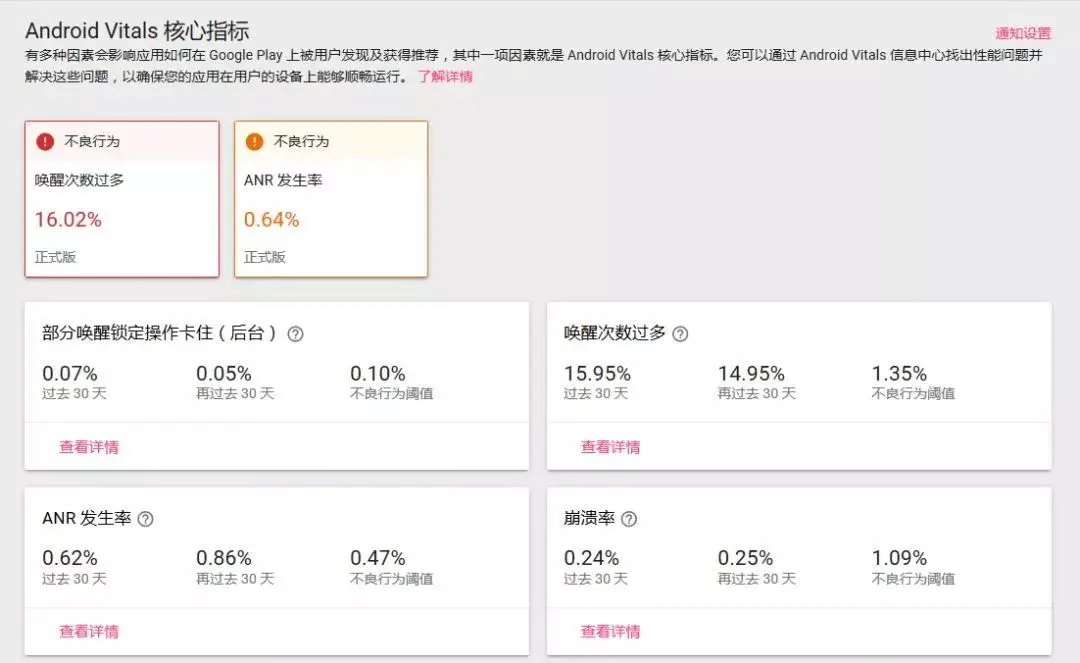Click the 1.09% 不良行为阈值 in 崩溃率 card
The height and width of the screenshot is (663, 1080).
tap(899, 558)
